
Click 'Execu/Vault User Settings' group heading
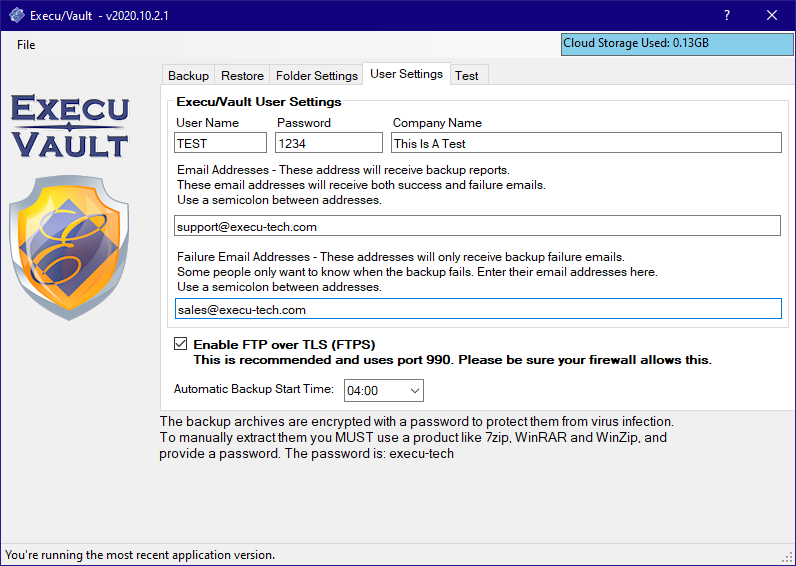tap(258, 102)
